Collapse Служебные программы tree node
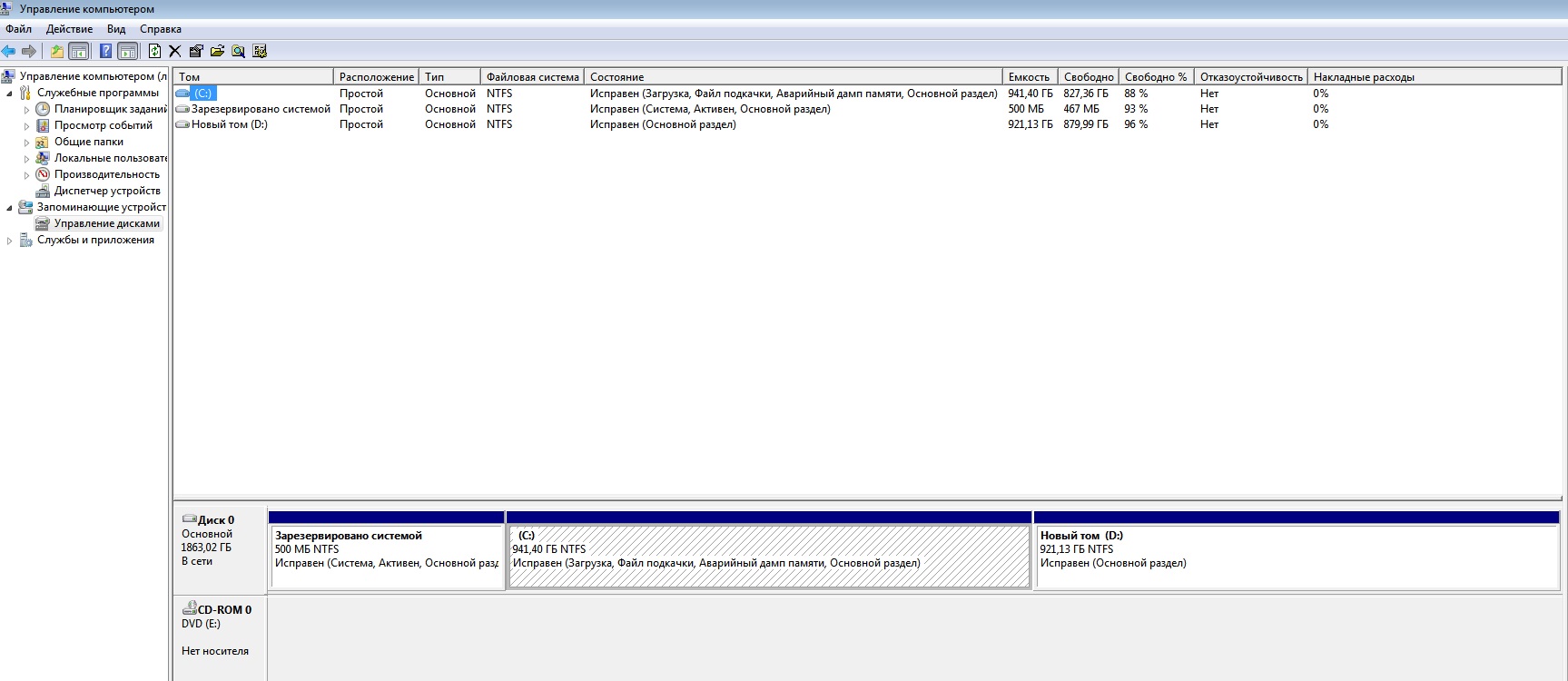 click(x=10, y=94)
